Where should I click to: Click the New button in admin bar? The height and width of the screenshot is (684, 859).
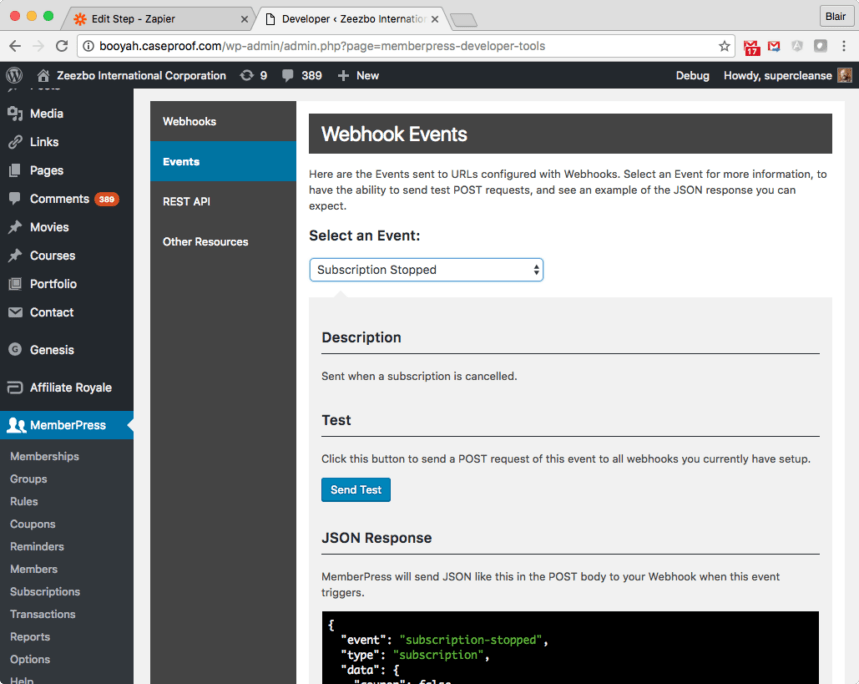[358, 76]
